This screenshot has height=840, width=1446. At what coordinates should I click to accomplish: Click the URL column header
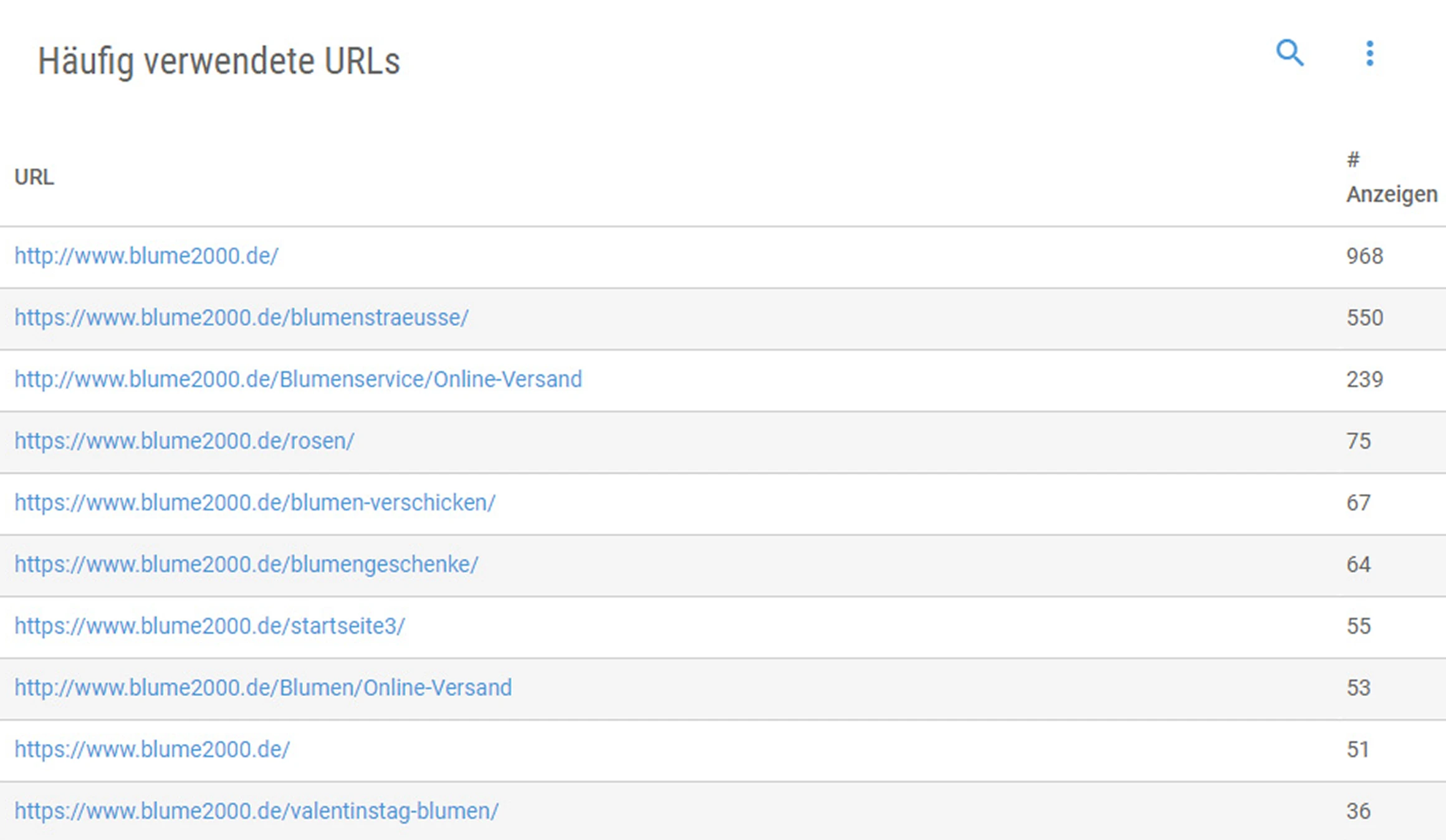34,178
